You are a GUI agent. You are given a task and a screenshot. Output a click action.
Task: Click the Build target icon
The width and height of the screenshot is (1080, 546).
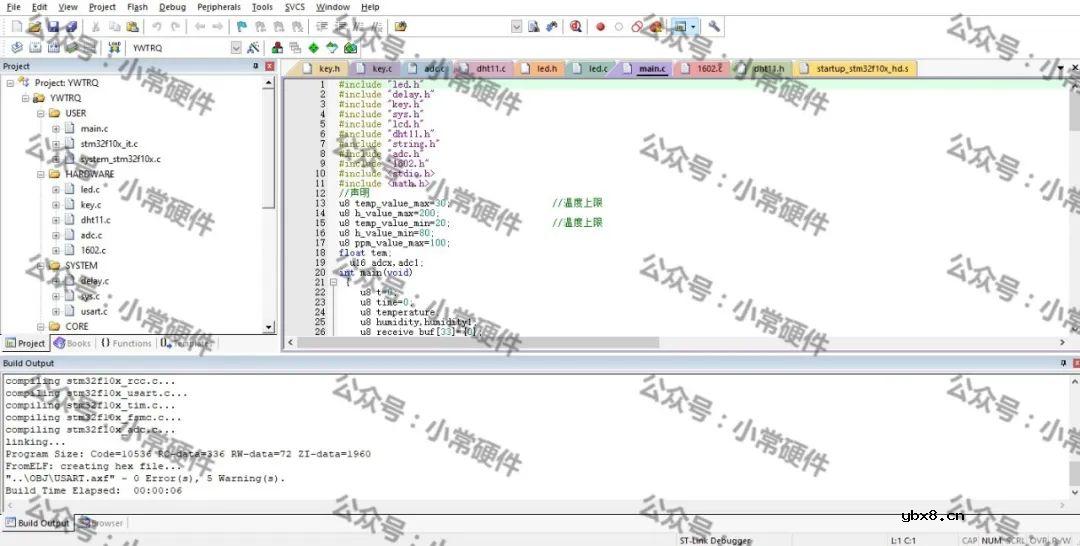coord(35,48)
